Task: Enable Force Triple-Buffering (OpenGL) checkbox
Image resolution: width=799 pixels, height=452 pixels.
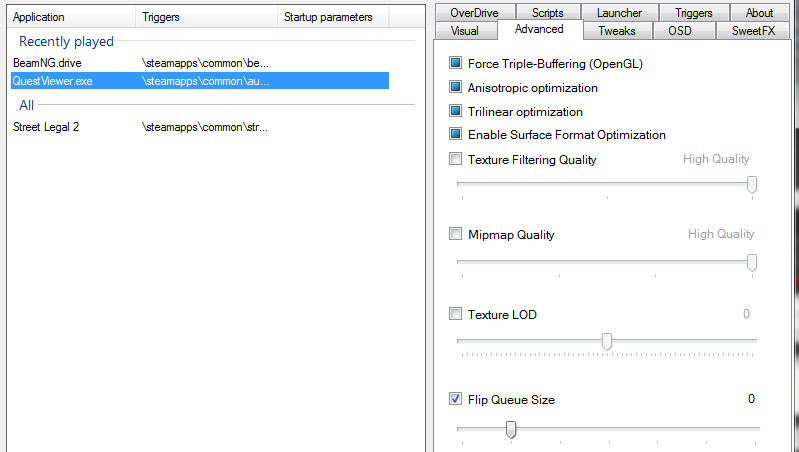Action: (456, 64)
